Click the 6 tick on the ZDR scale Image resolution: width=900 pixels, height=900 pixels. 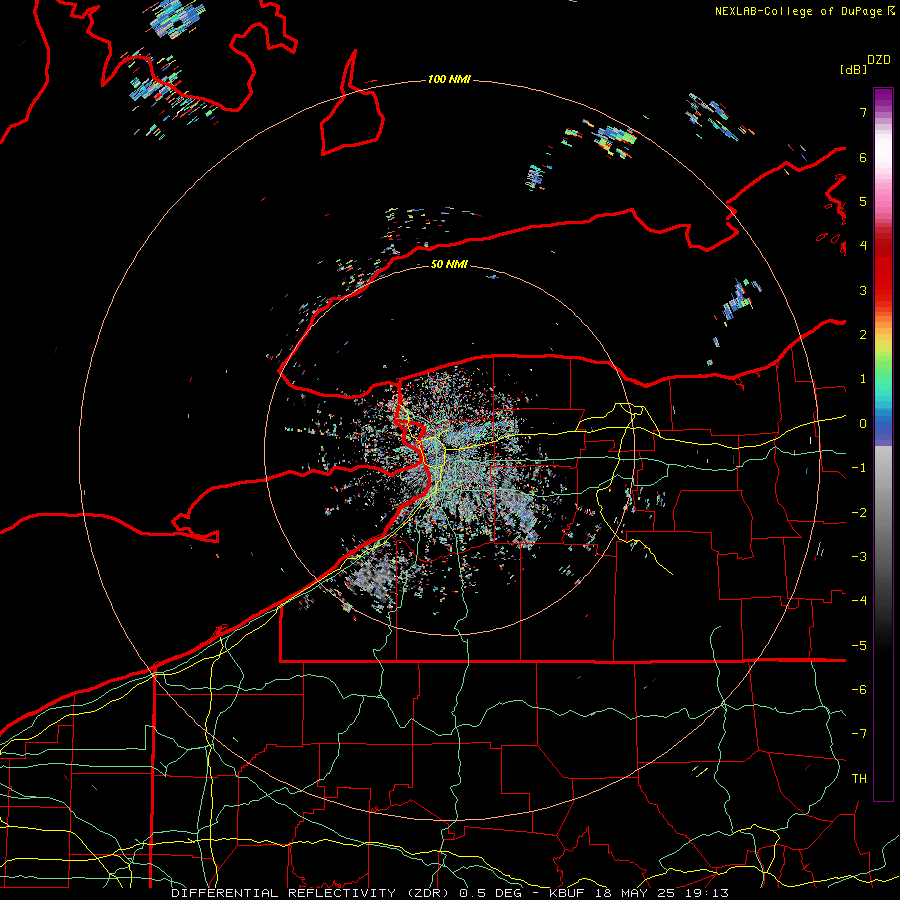(863, 157)
